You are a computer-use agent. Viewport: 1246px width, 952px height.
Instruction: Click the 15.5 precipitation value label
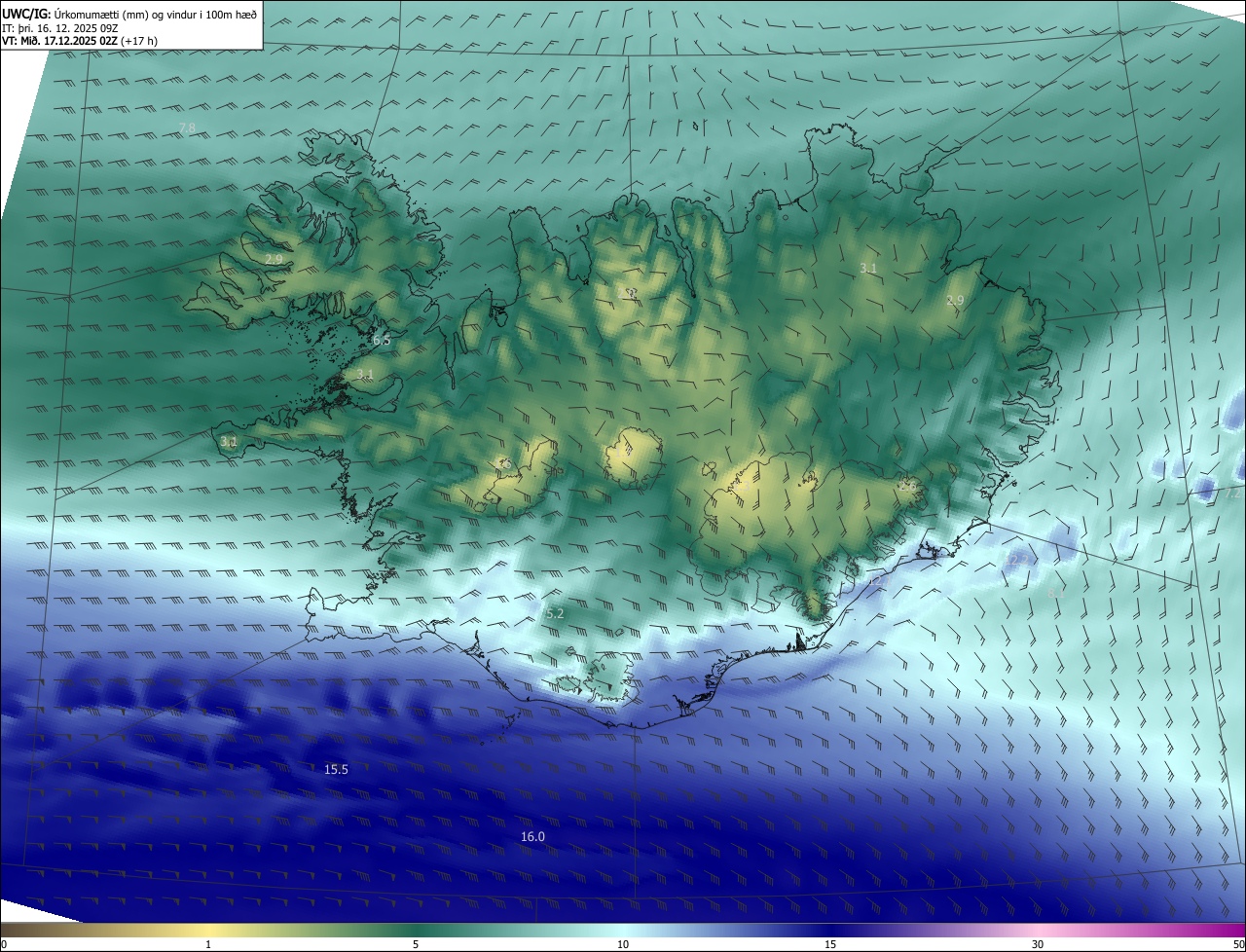click(336, 769)
